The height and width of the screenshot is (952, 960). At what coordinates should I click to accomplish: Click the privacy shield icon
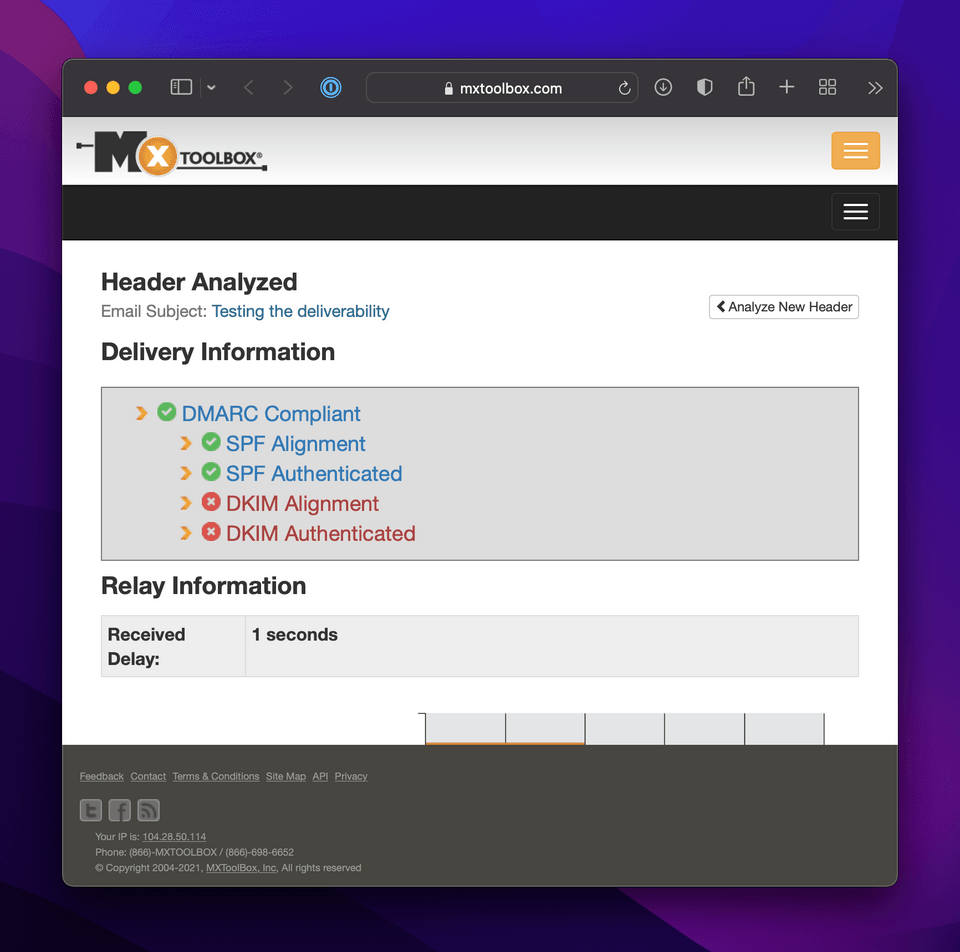(705, 88)
